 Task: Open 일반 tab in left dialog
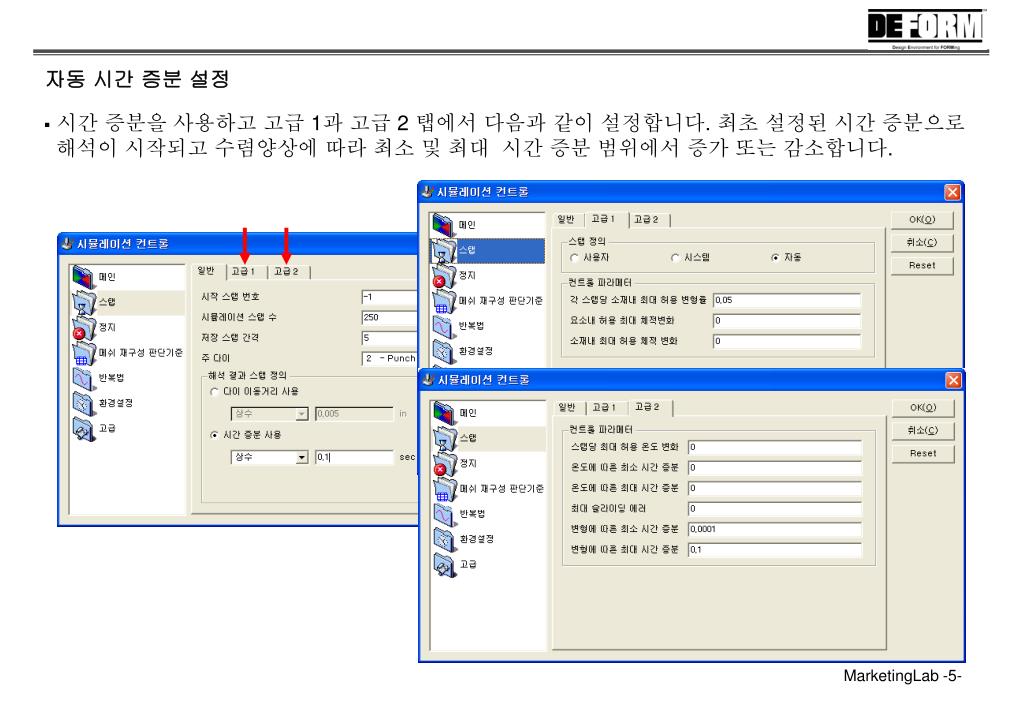point(206,271)
